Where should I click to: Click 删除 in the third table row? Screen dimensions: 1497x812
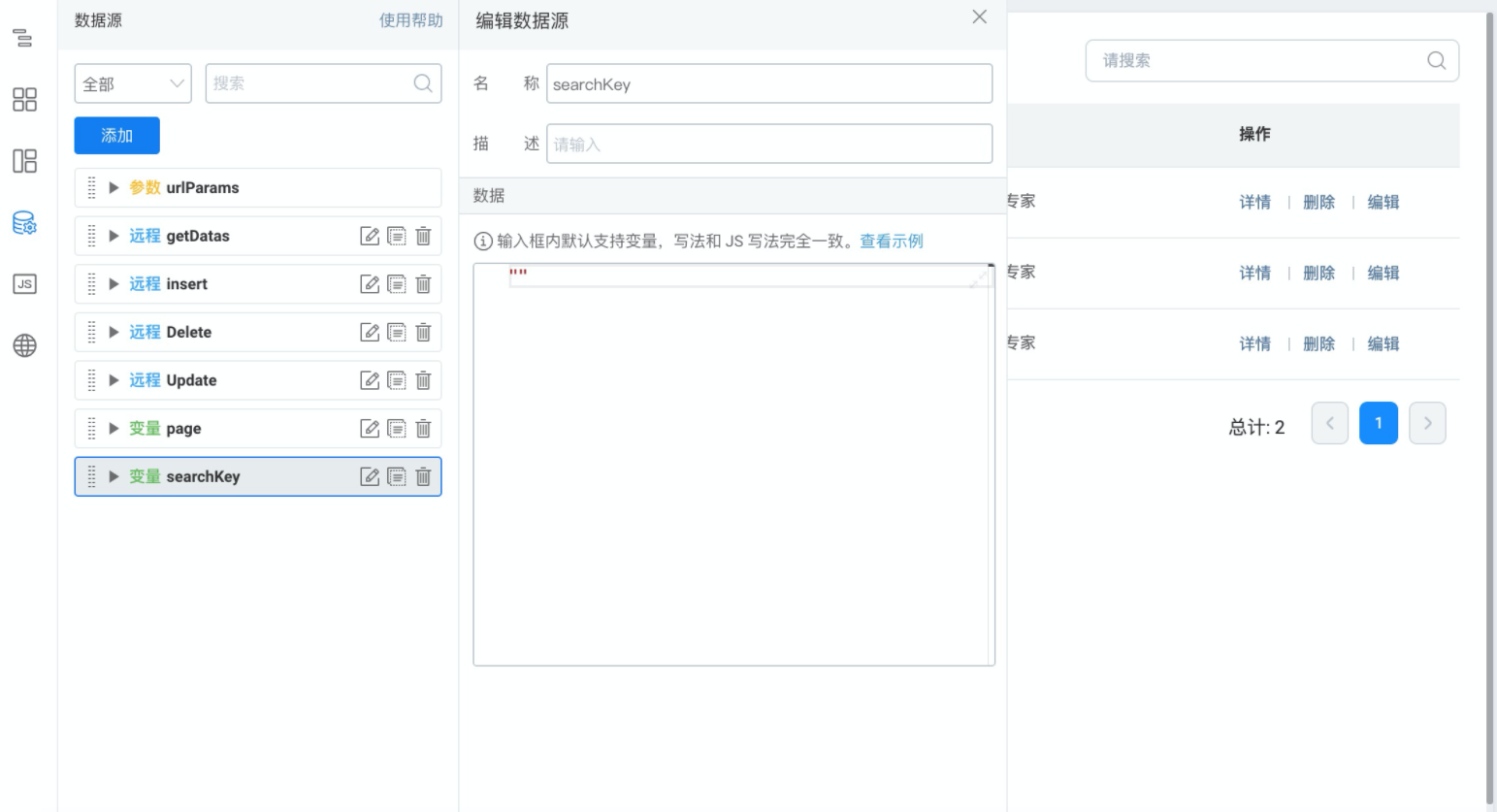[1318, 343]
